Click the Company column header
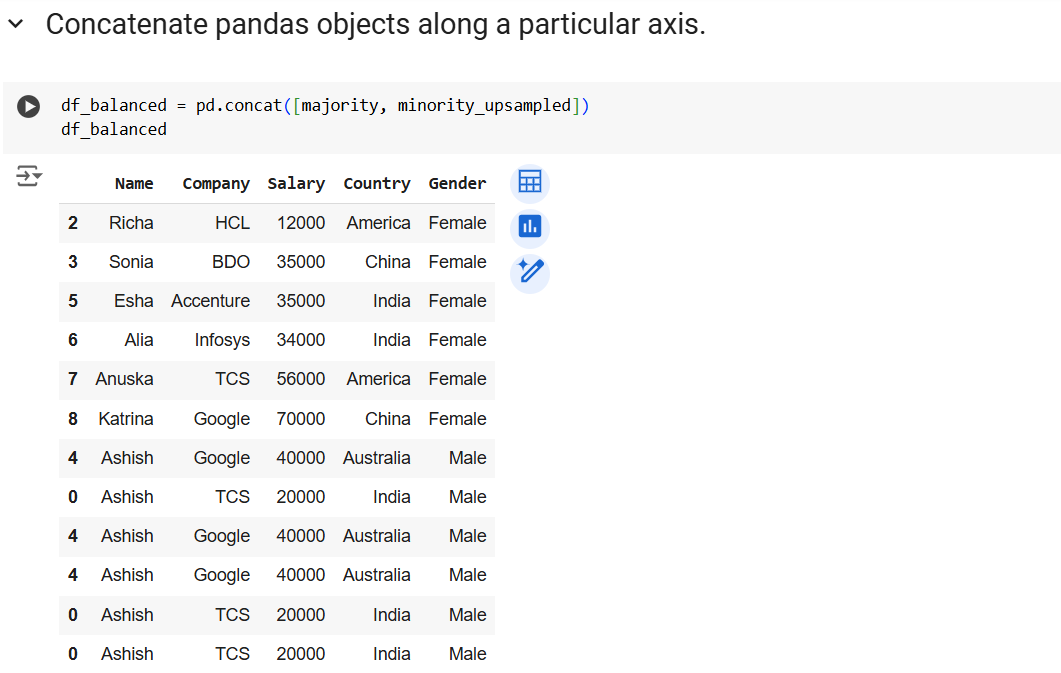The image size is (1061, 673). point(216,184)
